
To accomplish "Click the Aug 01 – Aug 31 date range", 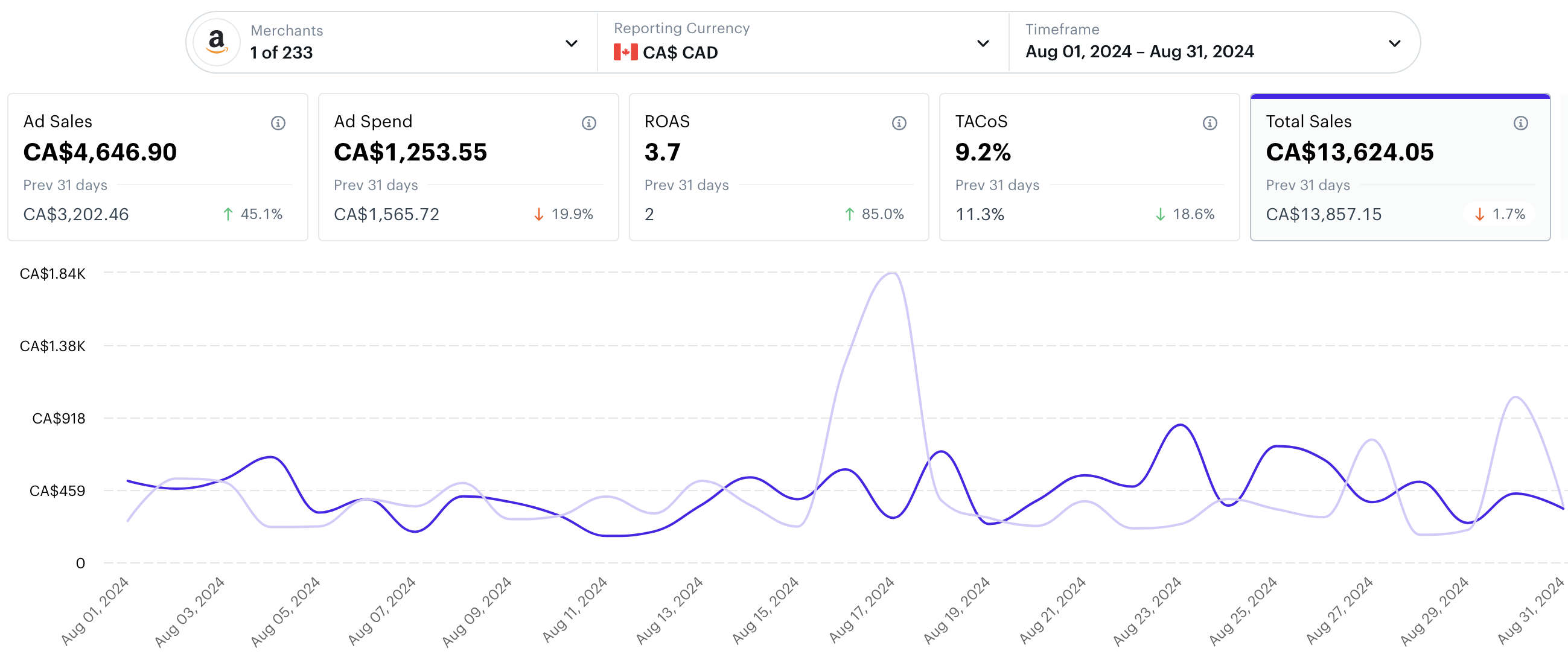I will 1139,52.
